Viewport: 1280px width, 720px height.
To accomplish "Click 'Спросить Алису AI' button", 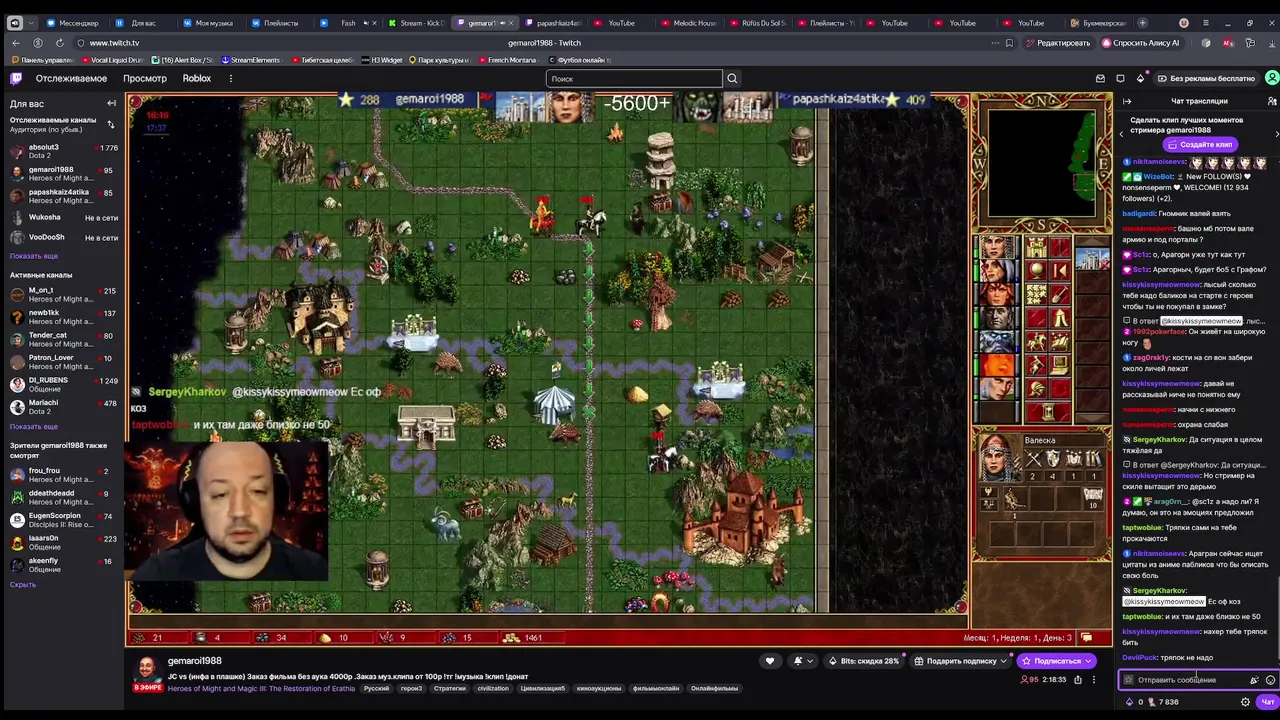I will pos(1141,43).
